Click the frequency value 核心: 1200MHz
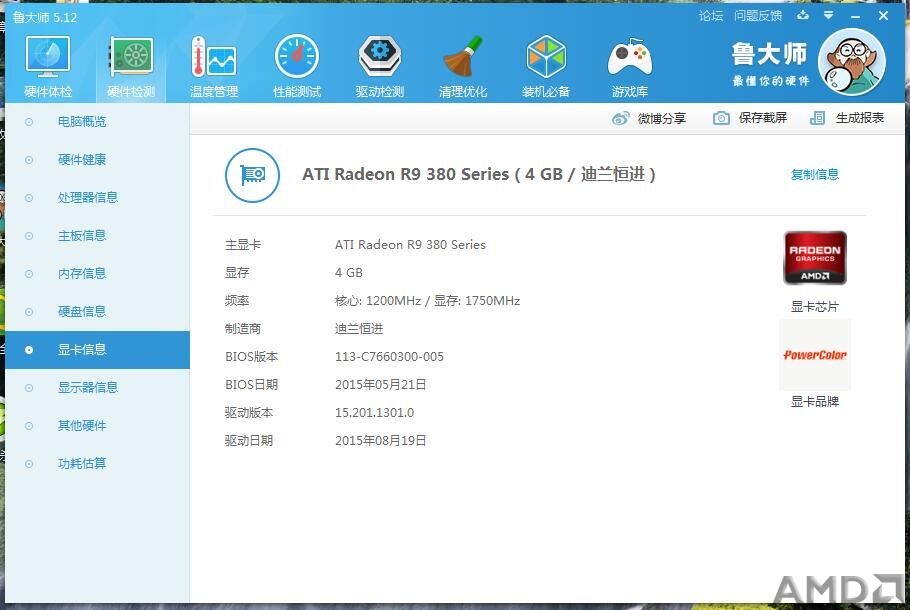The image size is (910, 610). pyautogui.click(x=378, y=301)
